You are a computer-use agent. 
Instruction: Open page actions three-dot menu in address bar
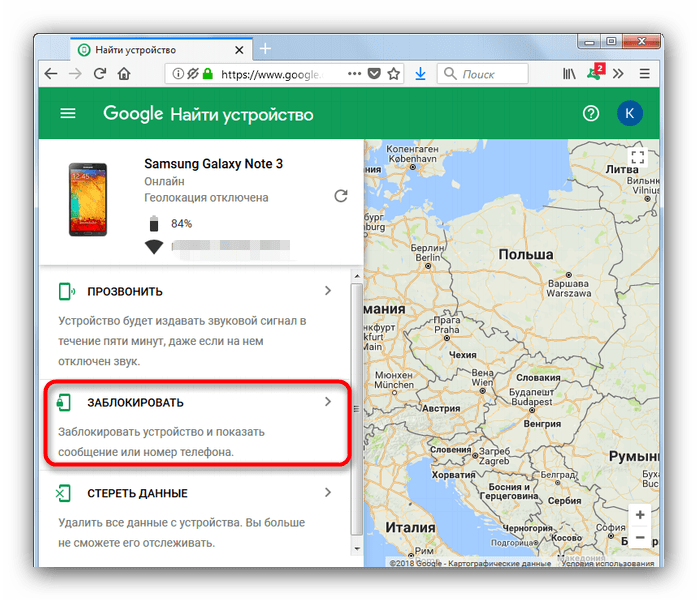[353, 74]
